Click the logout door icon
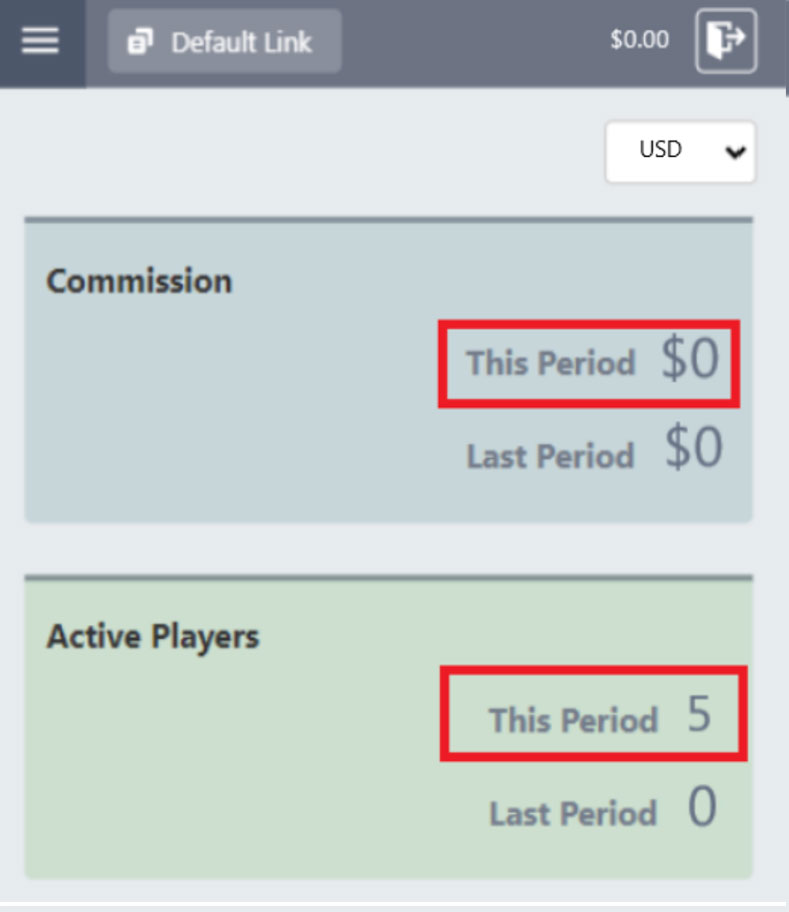The height and width of the screenshot is (912, 789). pos(726,41)
